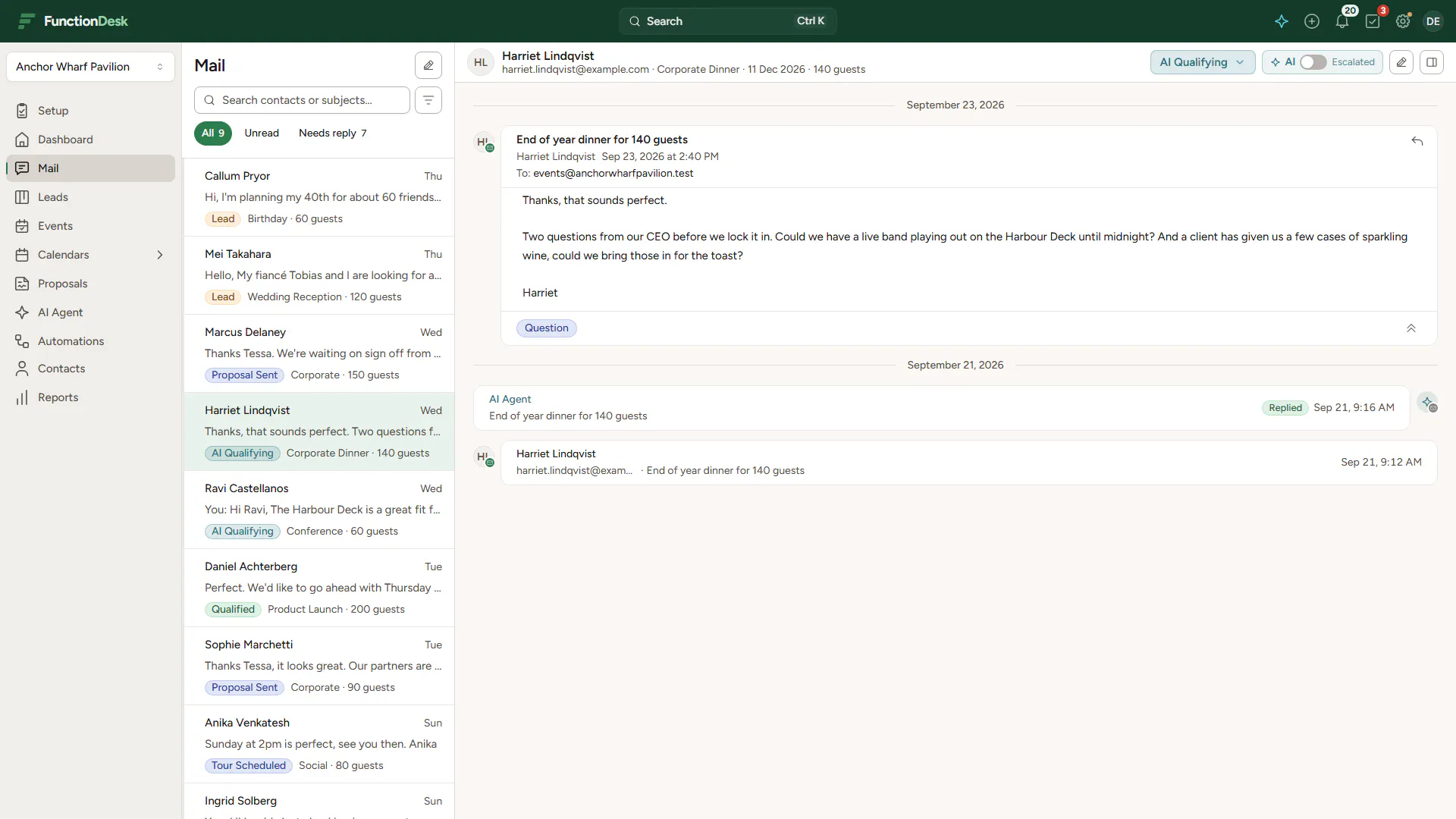This screenshot has height=819, width=1456.
Task: Open Leads section
Action: point(90,197)
